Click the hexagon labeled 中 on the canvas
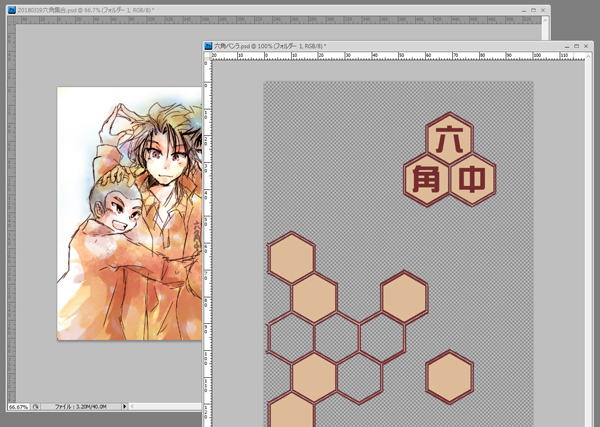Screen dimensions: 600x427 473,179
